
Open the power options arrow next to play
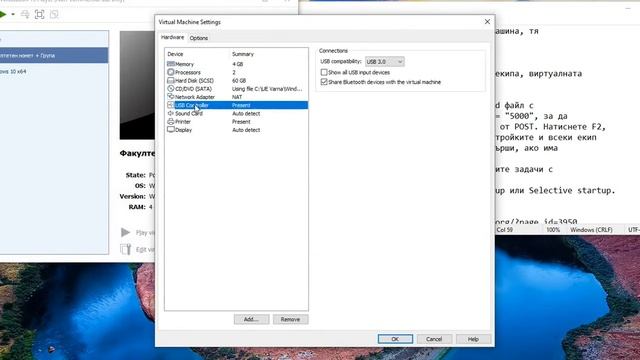point(13,15)
